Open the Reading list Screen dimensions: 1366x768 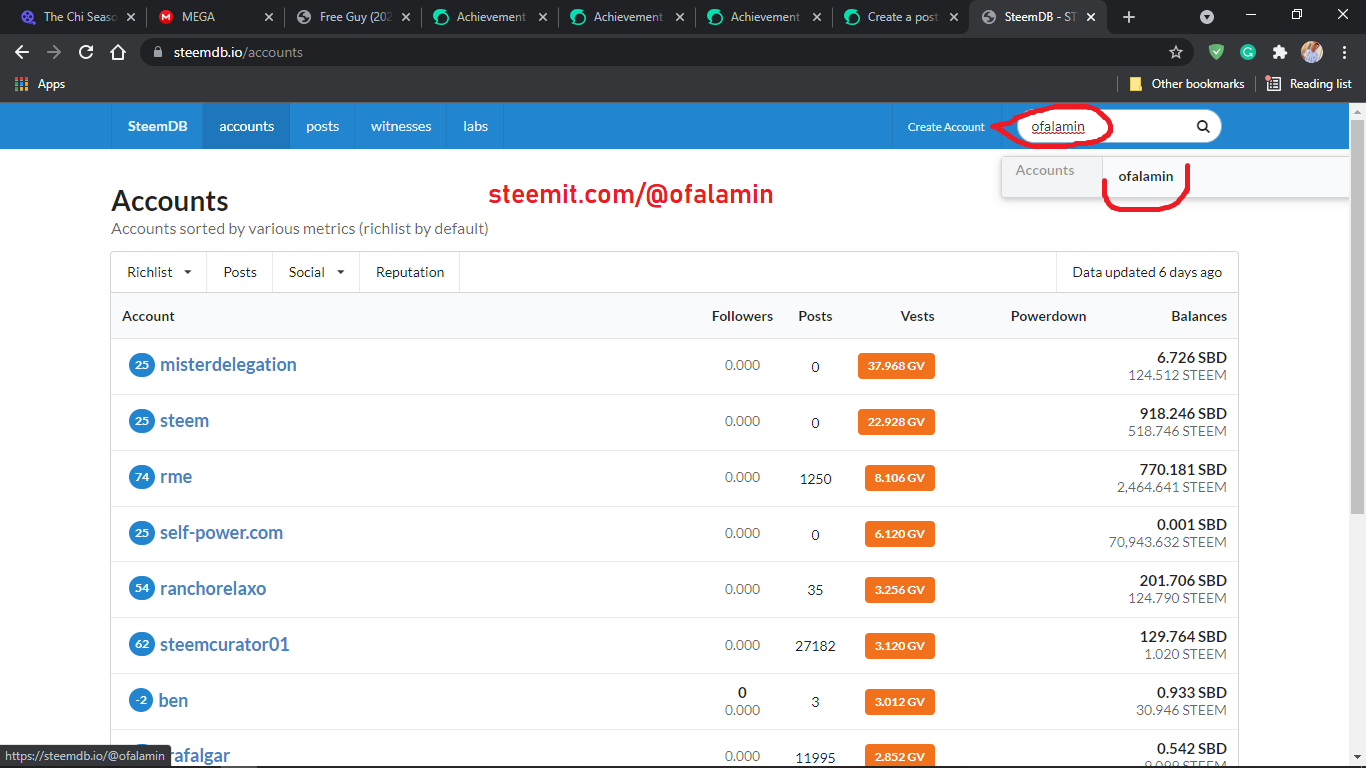(x=1309, y=84)
